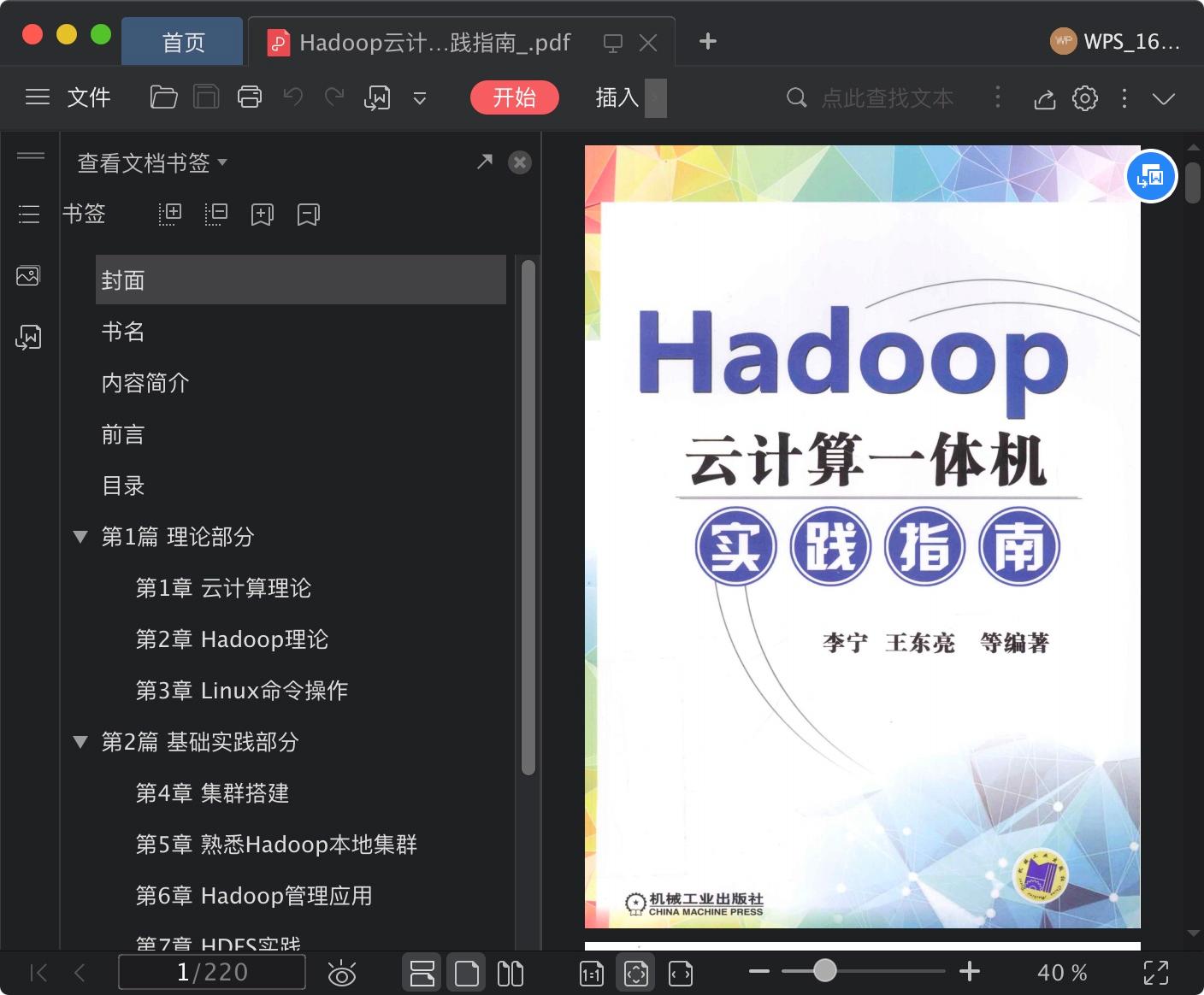This screenshot has width=1204, height=995.
Task: Open bookmark 第1章 云计算理论
Action: (x=223, y=588)
